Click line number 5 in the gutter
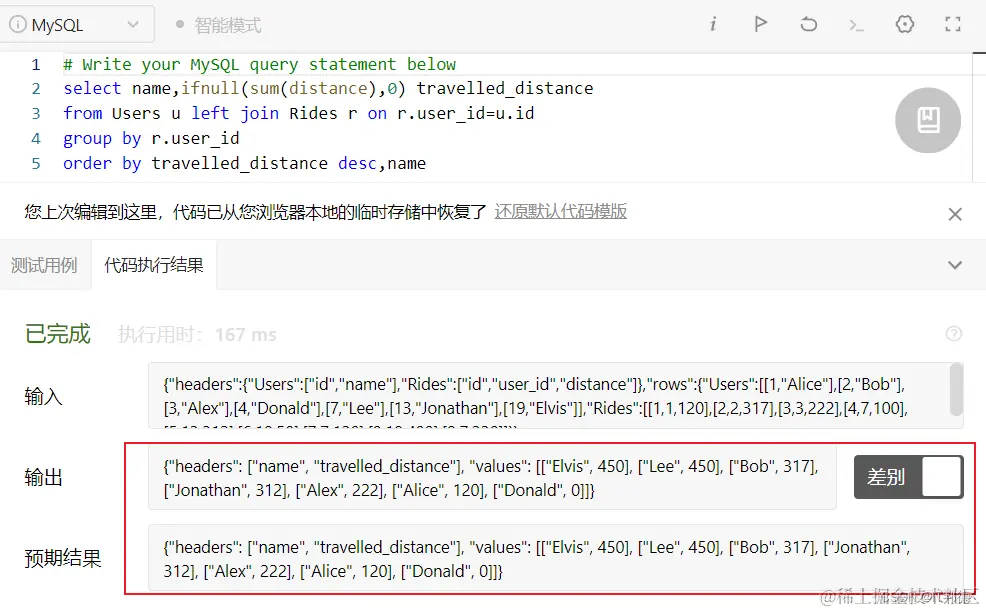 pyautogui.click(x=36, y=163)
